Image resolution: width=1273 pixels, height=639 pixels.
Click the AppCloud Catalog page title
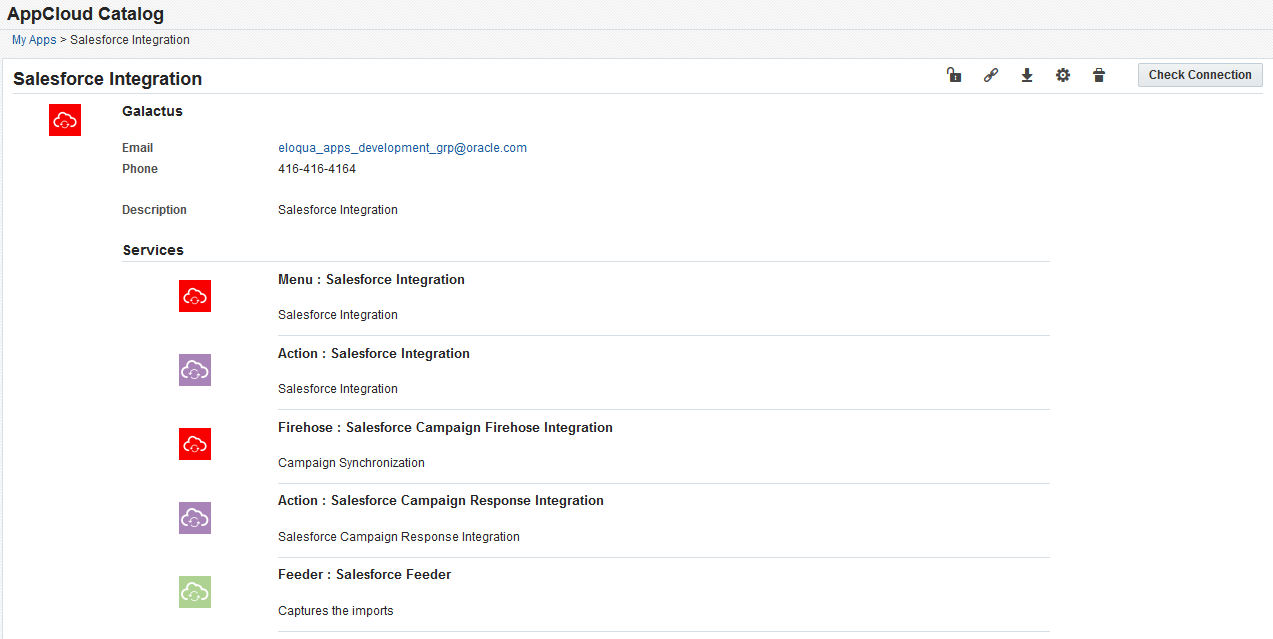pyautogui.click(x=86, y=14)
